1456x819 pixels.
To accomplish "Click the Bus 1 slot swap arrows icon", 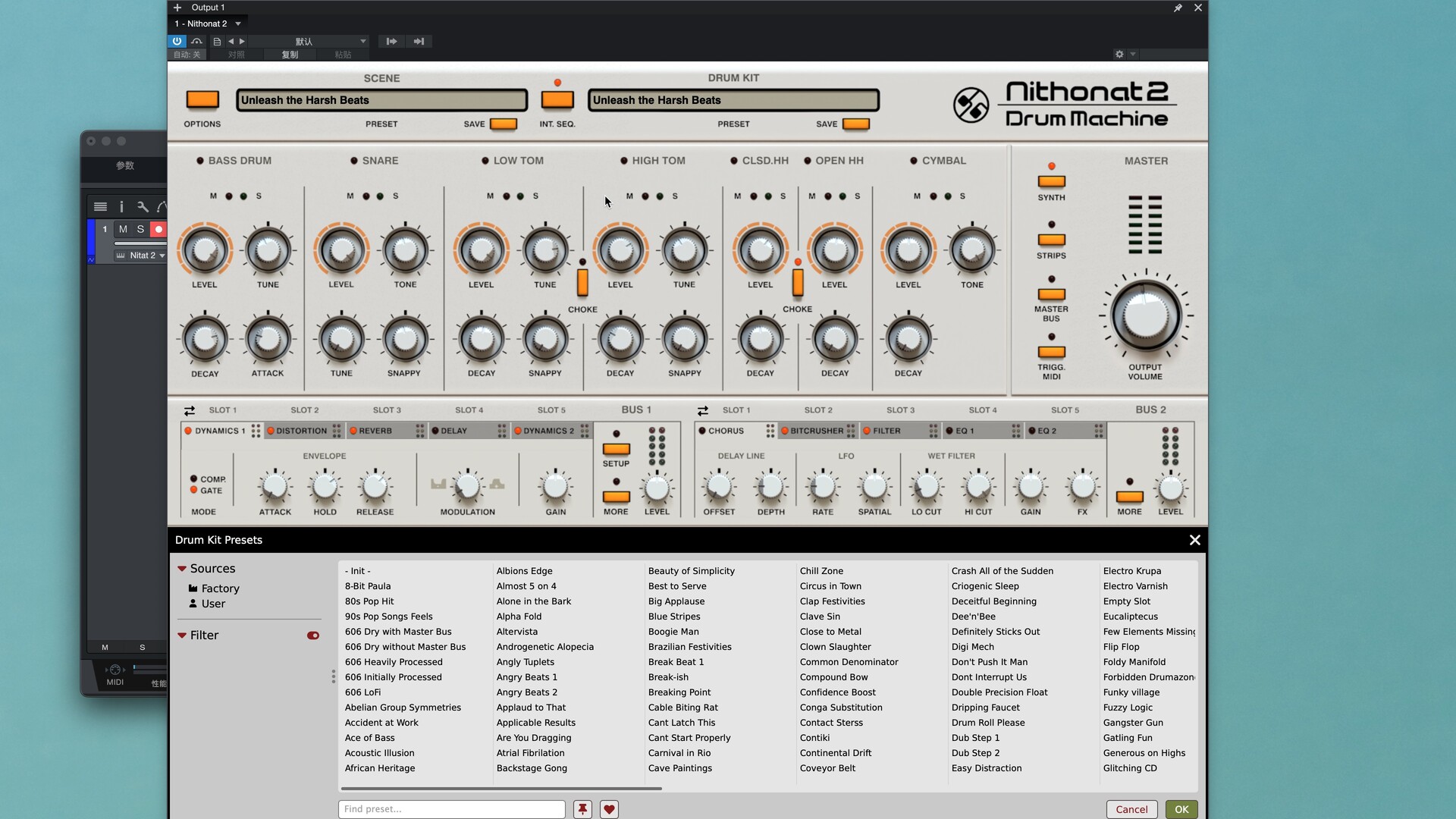I will click(x=190, y=410).
